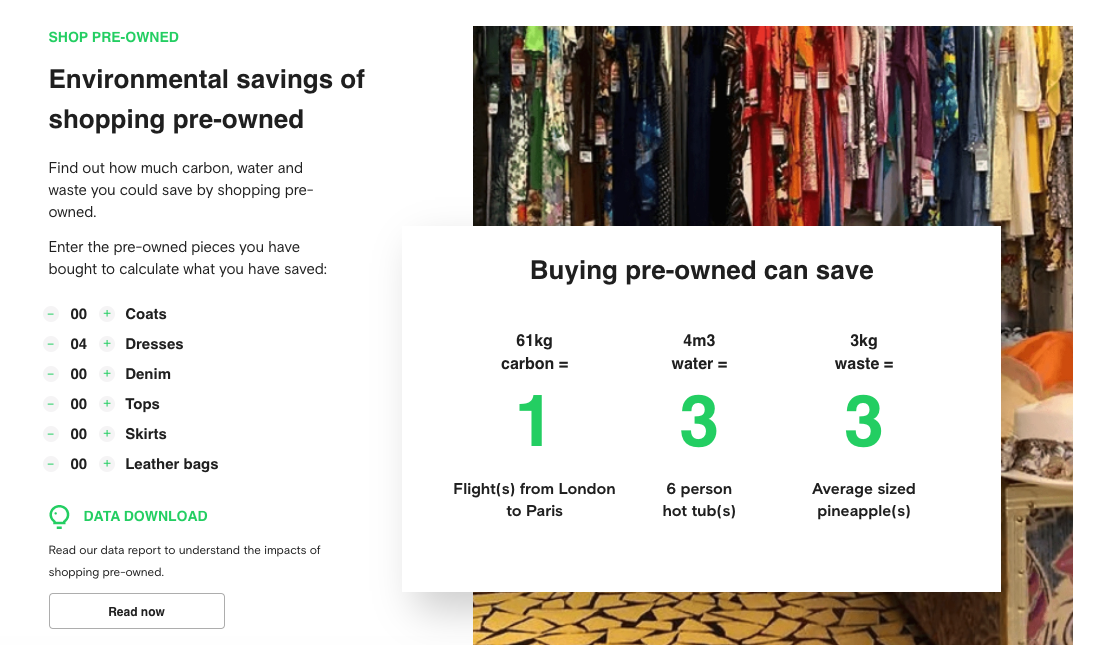Click the Dresses count showing 04
Image resolution: width=1098 pixels, height=645 pixels.
pos(80,344)
